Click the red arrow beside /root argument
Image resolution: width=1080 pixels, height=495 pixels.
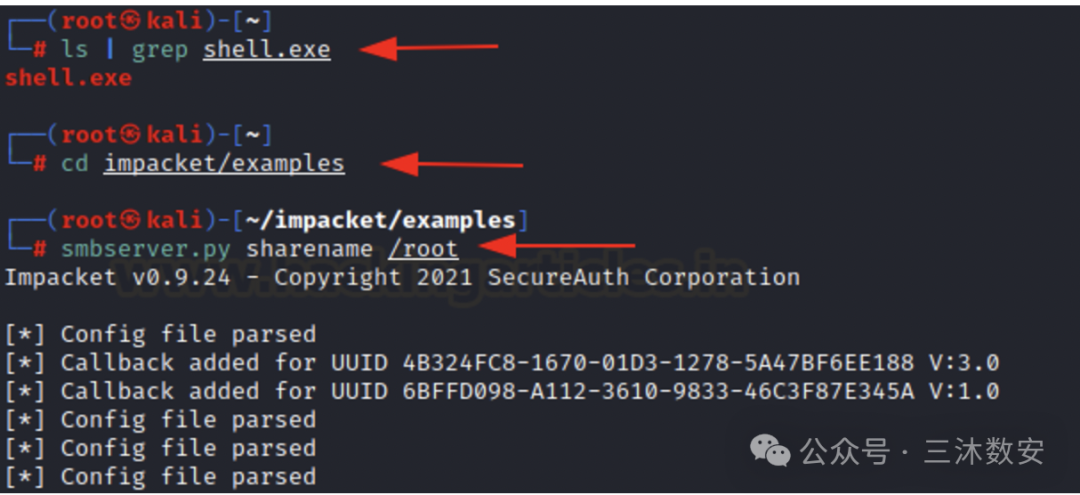557,245
